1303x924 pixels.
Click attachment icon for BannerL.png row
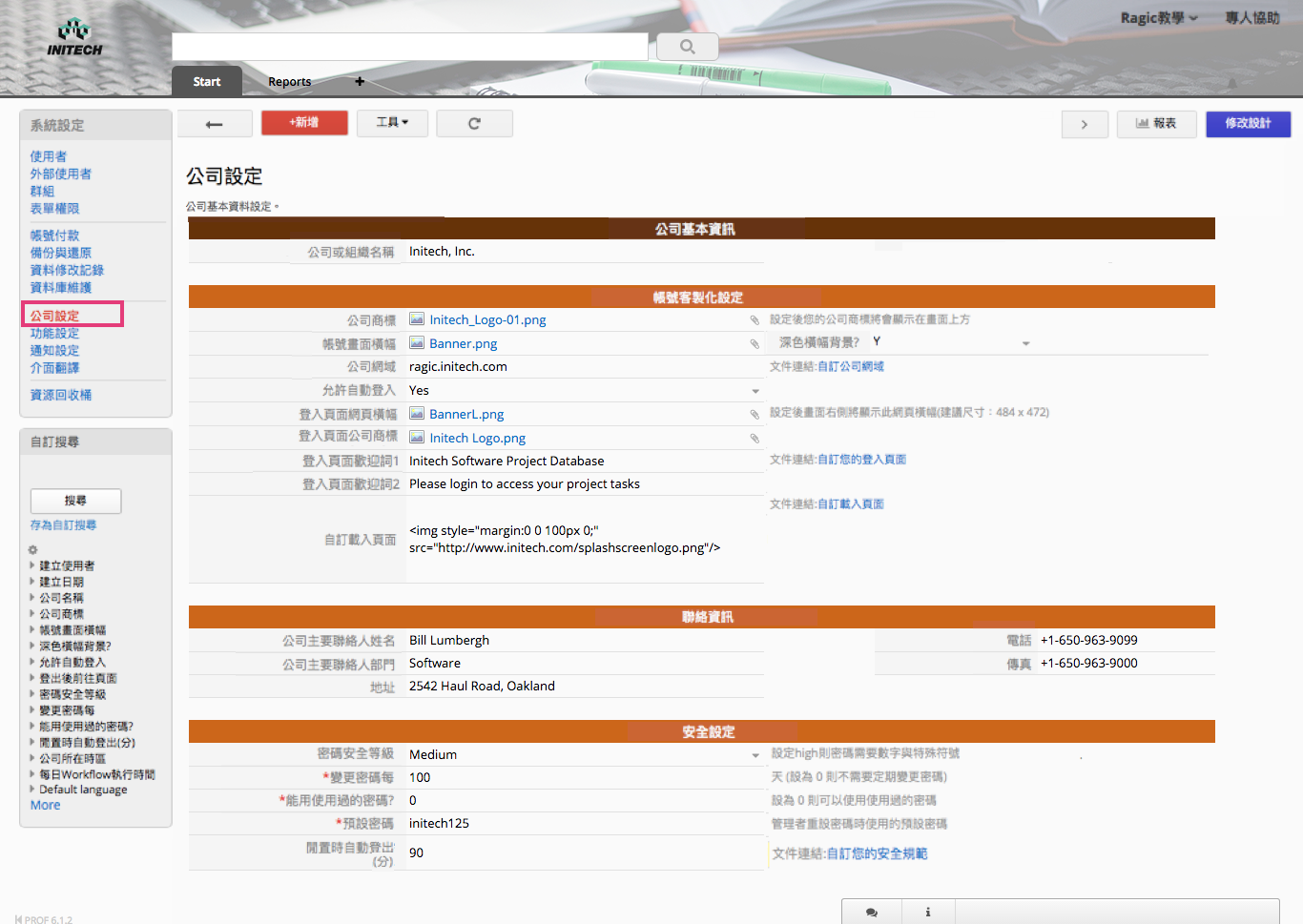click(755, 415)
